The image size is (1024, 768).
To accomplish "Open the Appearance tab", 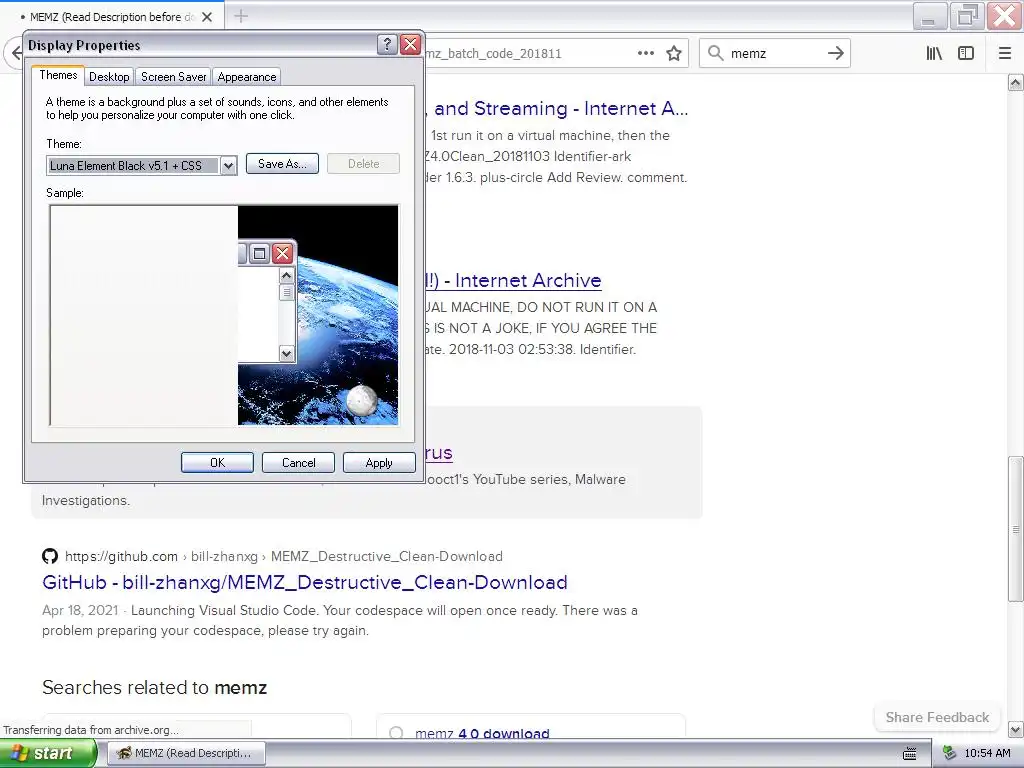I will (x=247, y=76).
